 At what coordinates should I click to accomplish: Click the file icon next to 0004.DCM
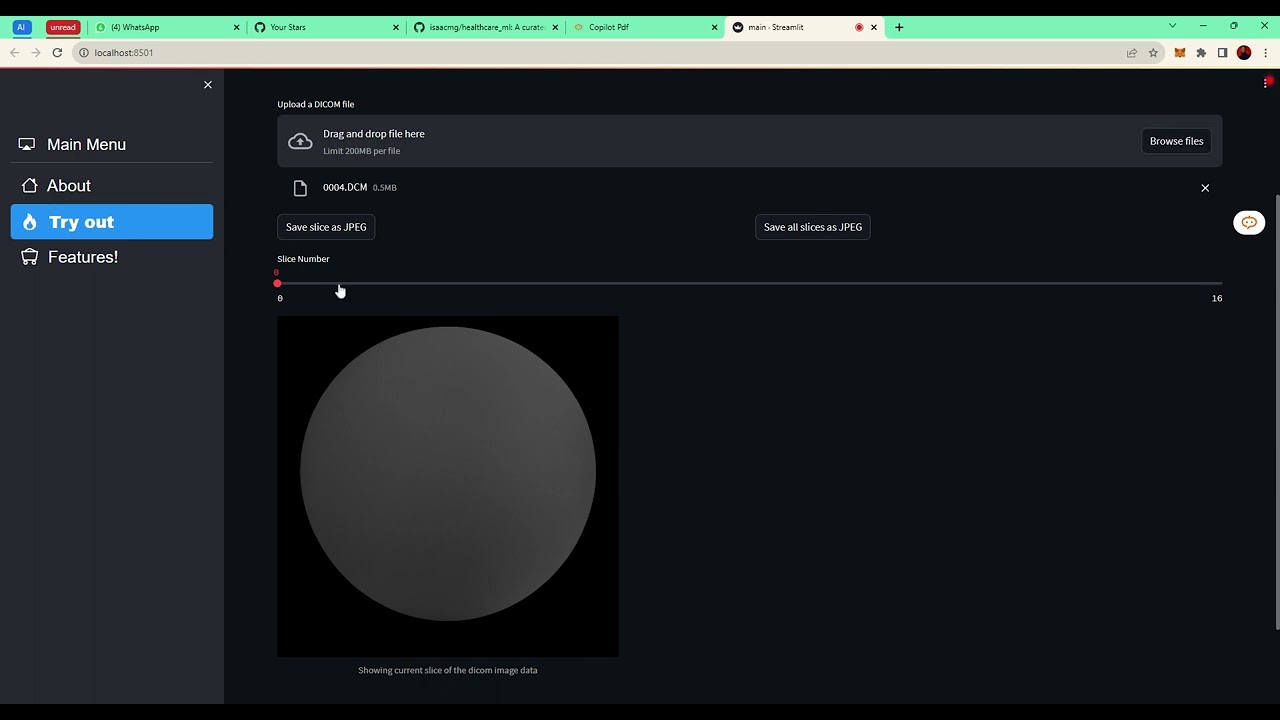coord(300,188)
